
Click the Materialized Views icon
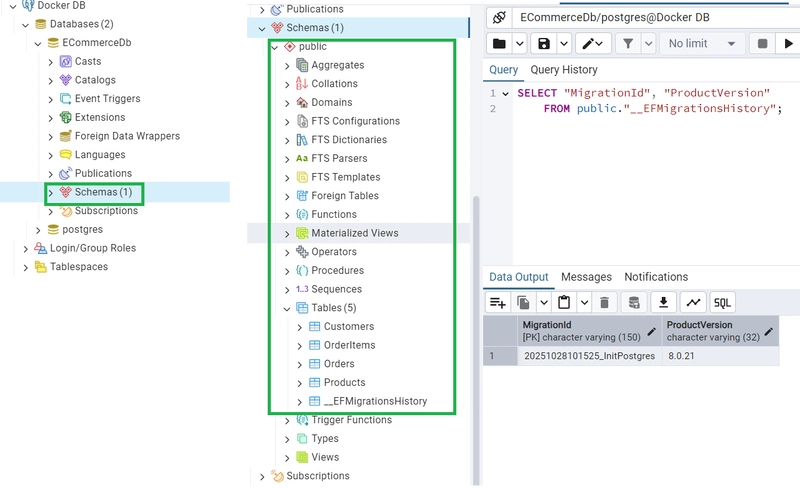coord(303,233)
